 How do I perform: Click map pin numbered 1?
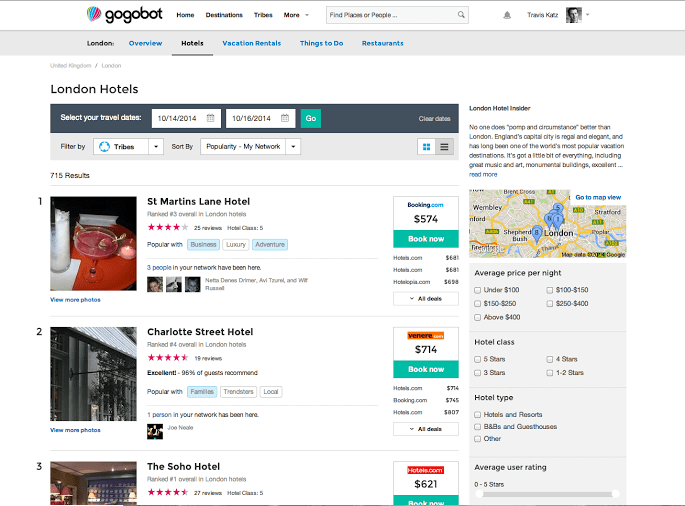558,220
